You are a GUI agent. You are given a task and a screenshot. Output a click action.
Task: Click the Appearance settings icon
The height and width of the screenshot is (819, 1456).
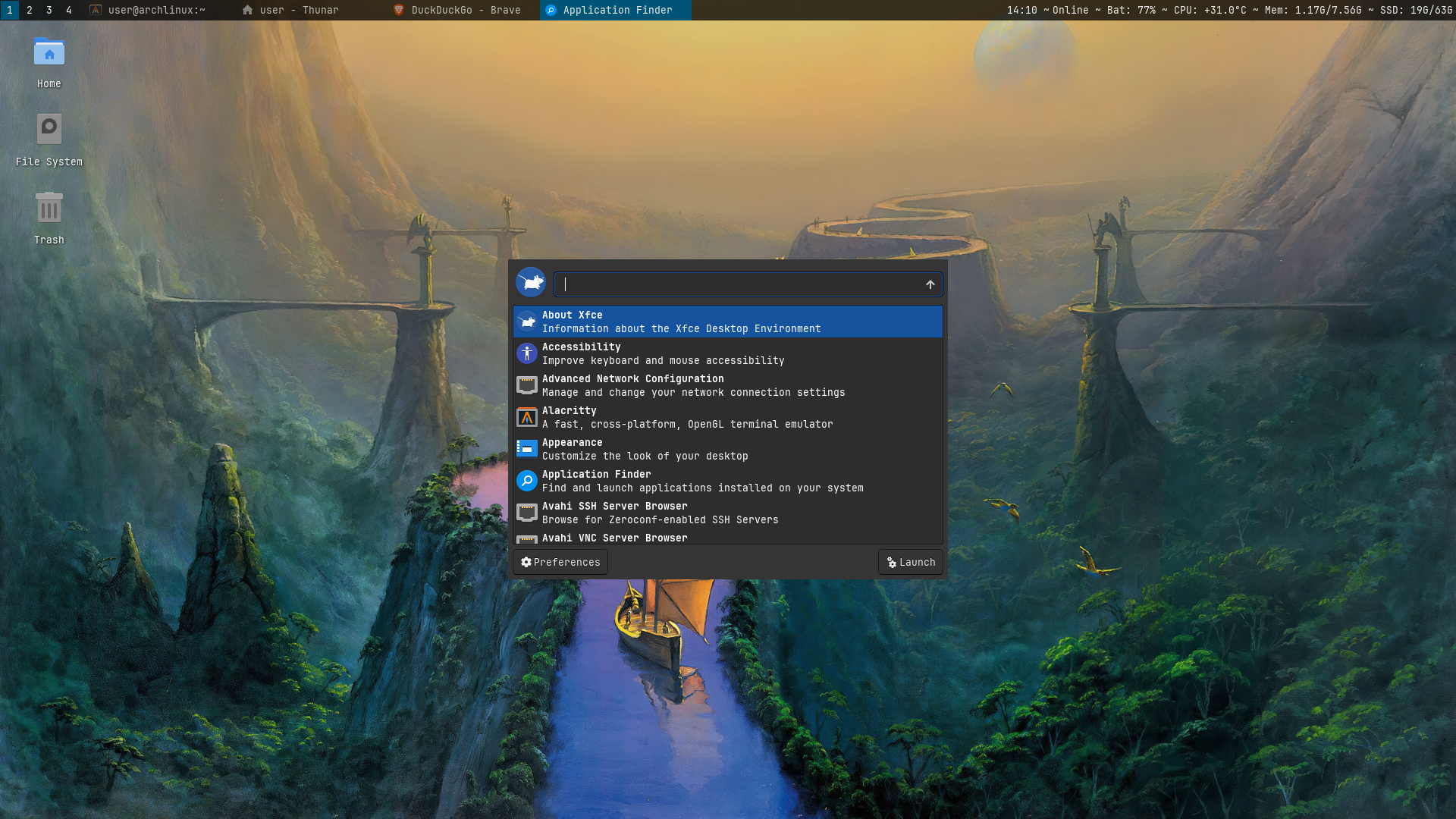coord(527,449)
